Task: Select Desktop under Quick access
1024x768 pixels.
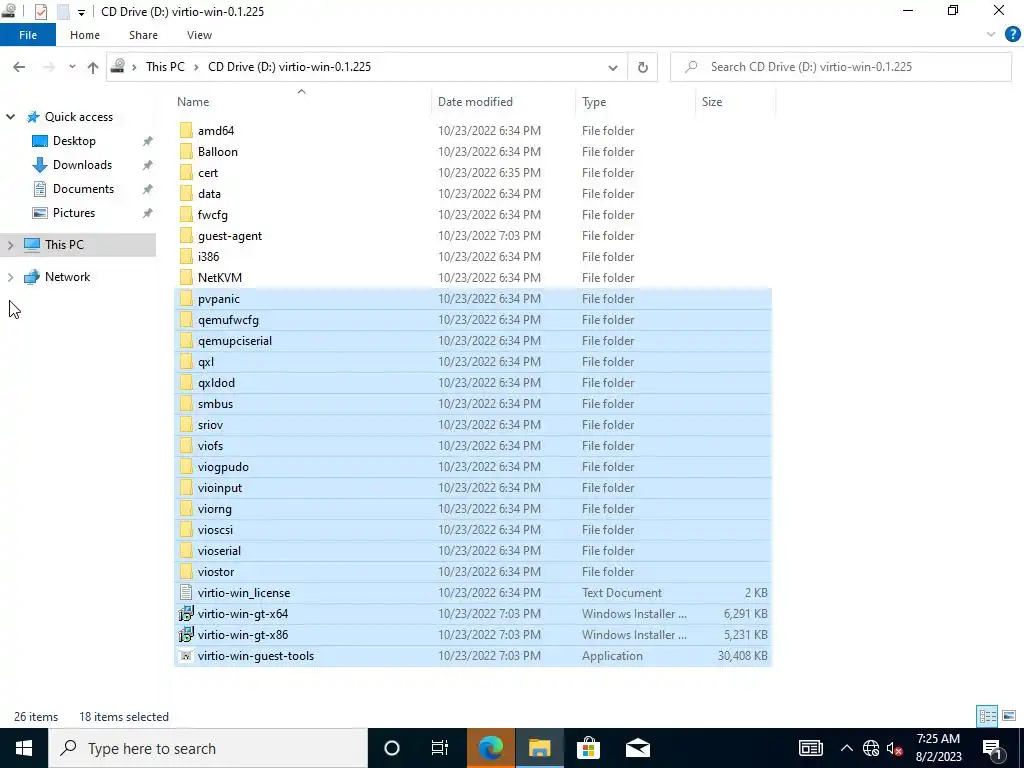Action: pyautogui.click(x=74, y=141)
